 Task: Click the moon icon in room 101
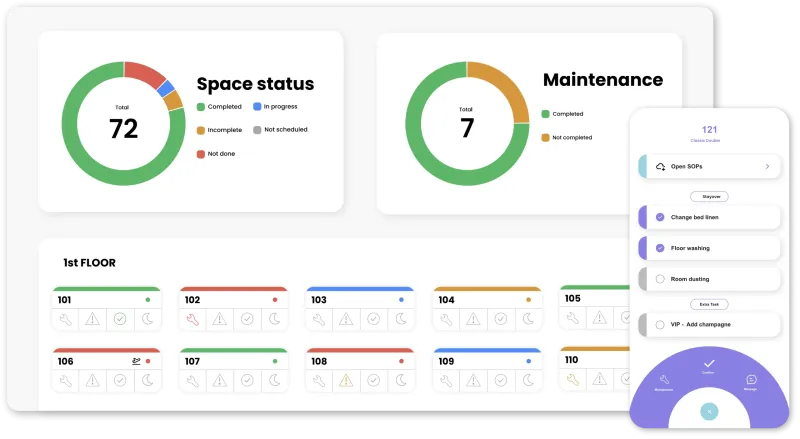(x=147, y=319)
